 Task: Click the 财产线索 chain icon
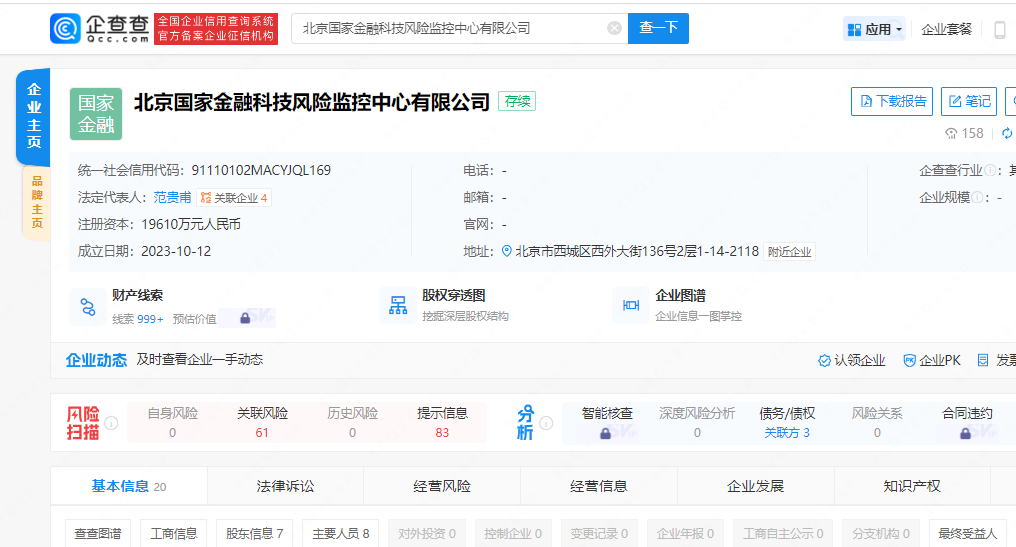(x=87, y=307)
